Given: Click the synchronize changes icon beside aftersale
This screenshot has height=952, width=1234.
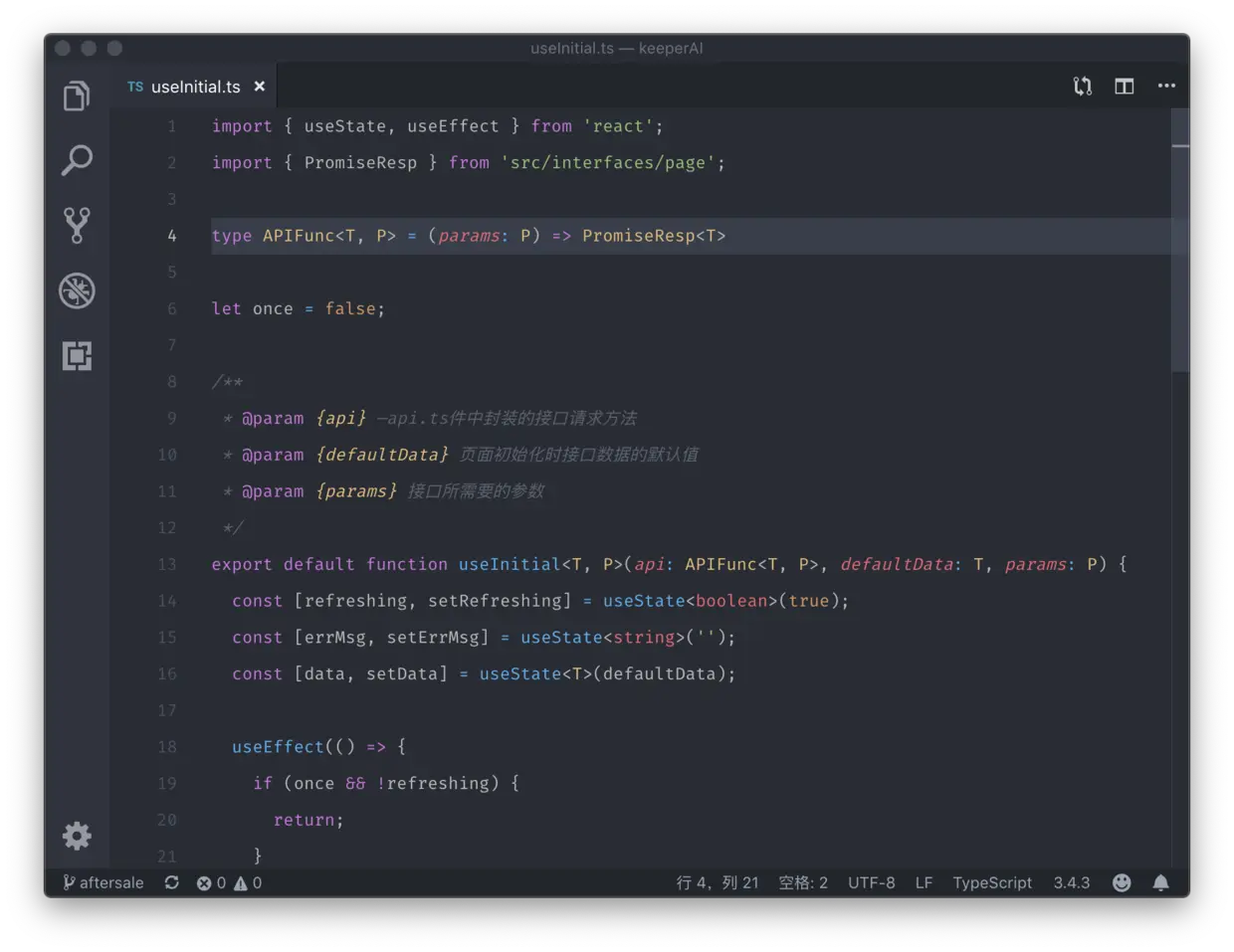Looking at the screenshot, I should click(171, 882).
